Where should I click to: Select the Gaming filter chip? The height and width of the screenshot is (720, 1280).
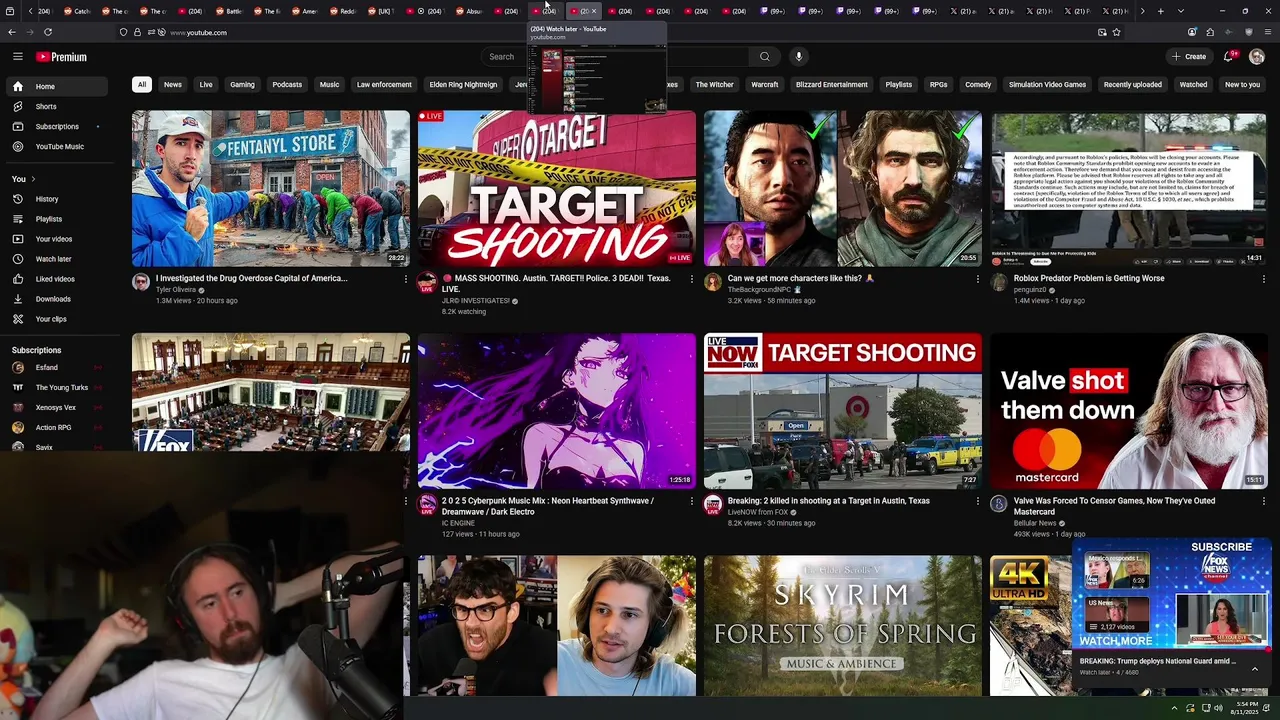[x=242, y=85]
